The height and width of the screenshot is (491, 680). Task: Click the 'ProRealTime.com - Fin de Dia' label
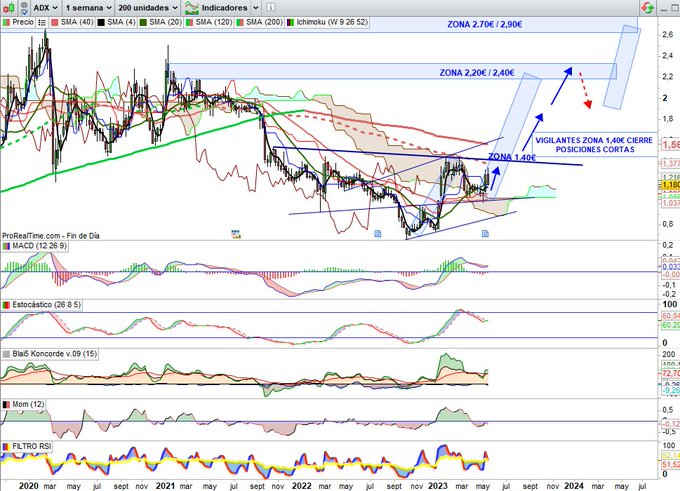tap(51, 236)
